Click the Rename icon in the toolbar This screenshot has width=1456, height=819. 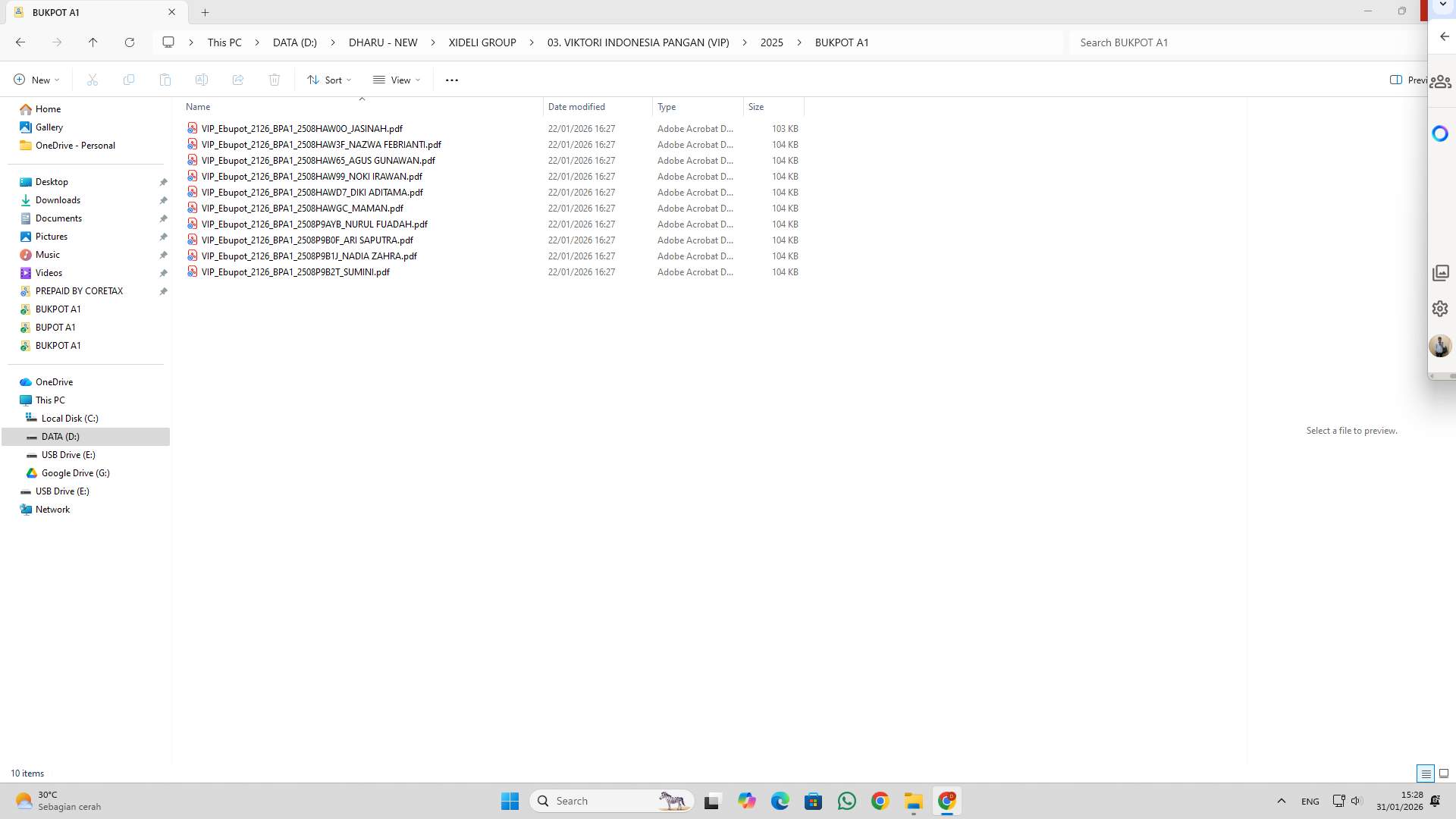click(x=202, y=80)
